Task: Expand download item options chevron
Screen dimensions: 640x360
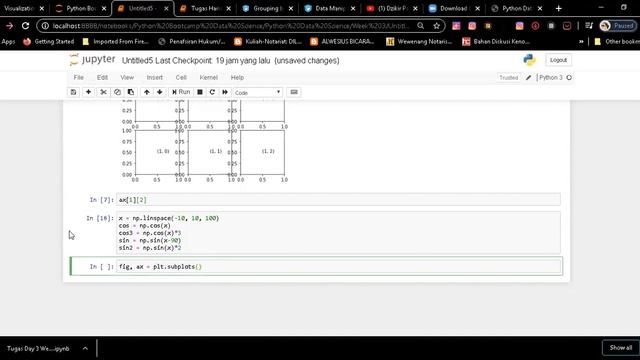Action: 85,349
